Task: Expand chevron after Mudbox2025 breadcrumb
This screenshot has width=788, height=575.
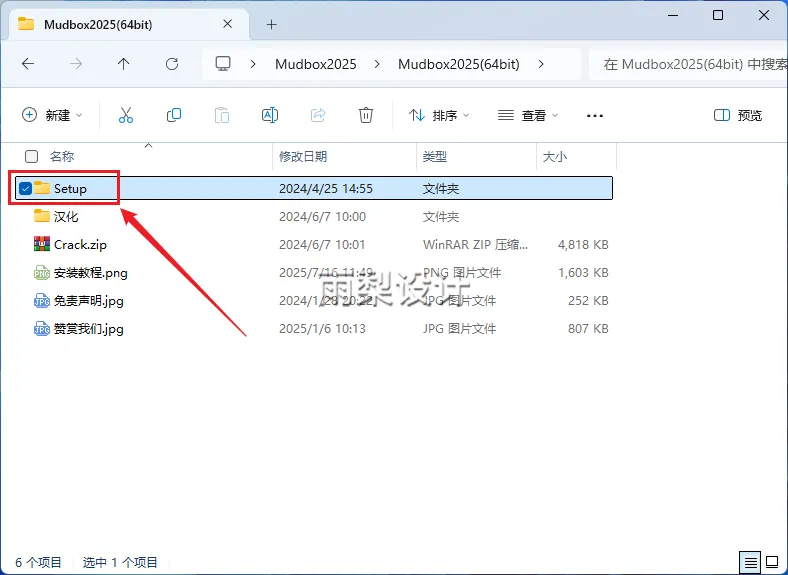Action: (377, 64)
